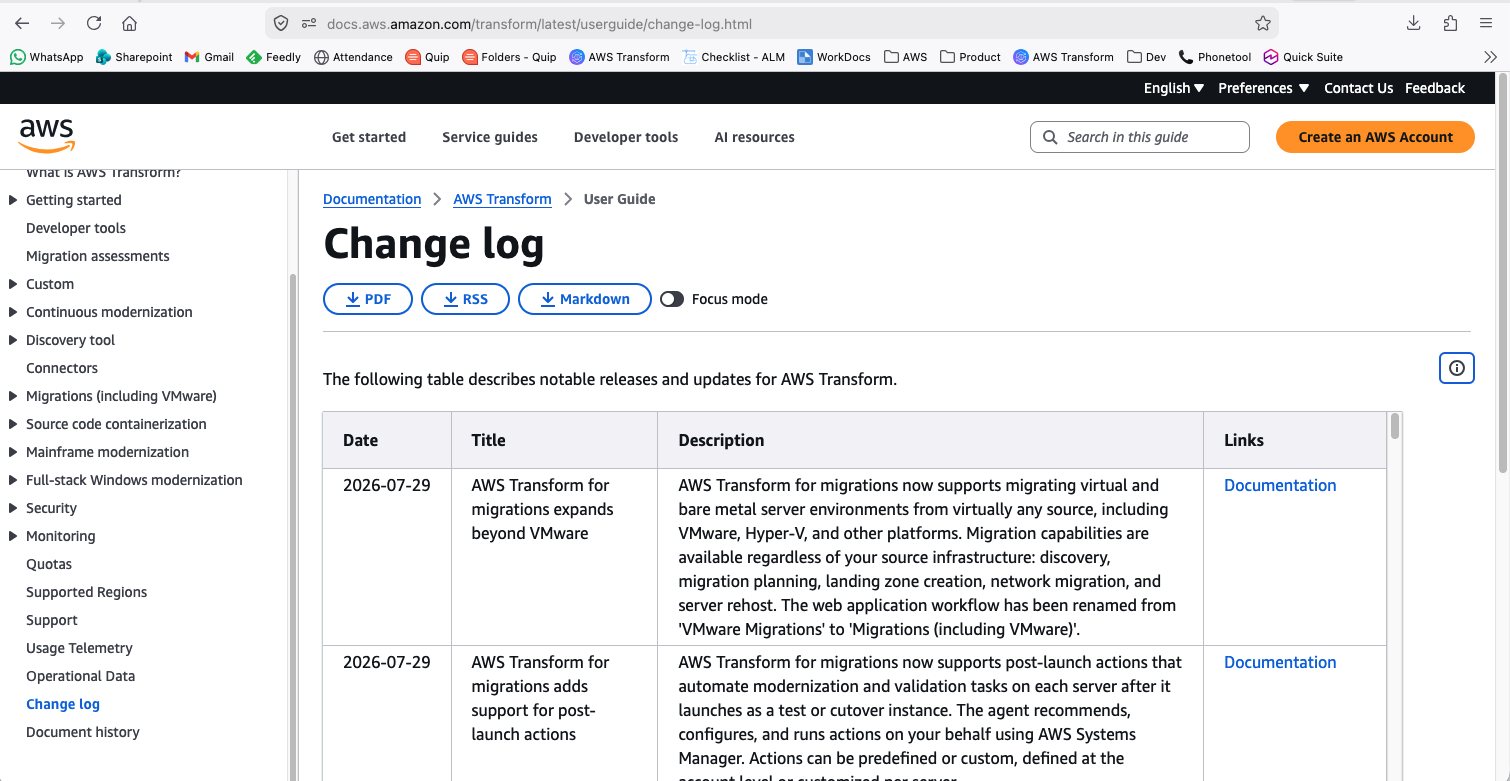The image size is (1510, 781).
Task: Open the Service guides menu
Action: click(490, 137)
